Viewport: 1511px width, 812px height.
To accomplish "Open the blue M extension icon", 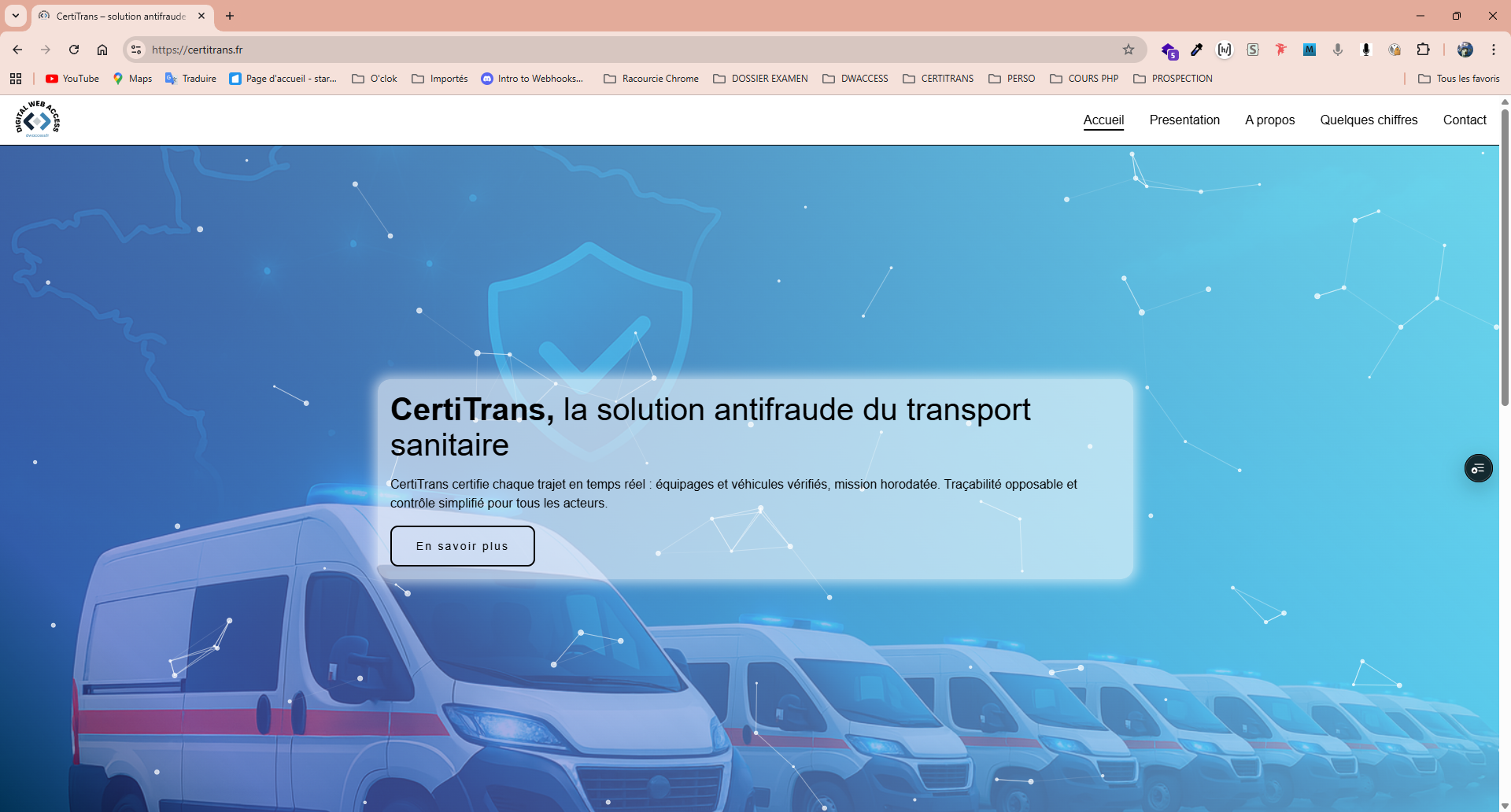I will 1310,50.
